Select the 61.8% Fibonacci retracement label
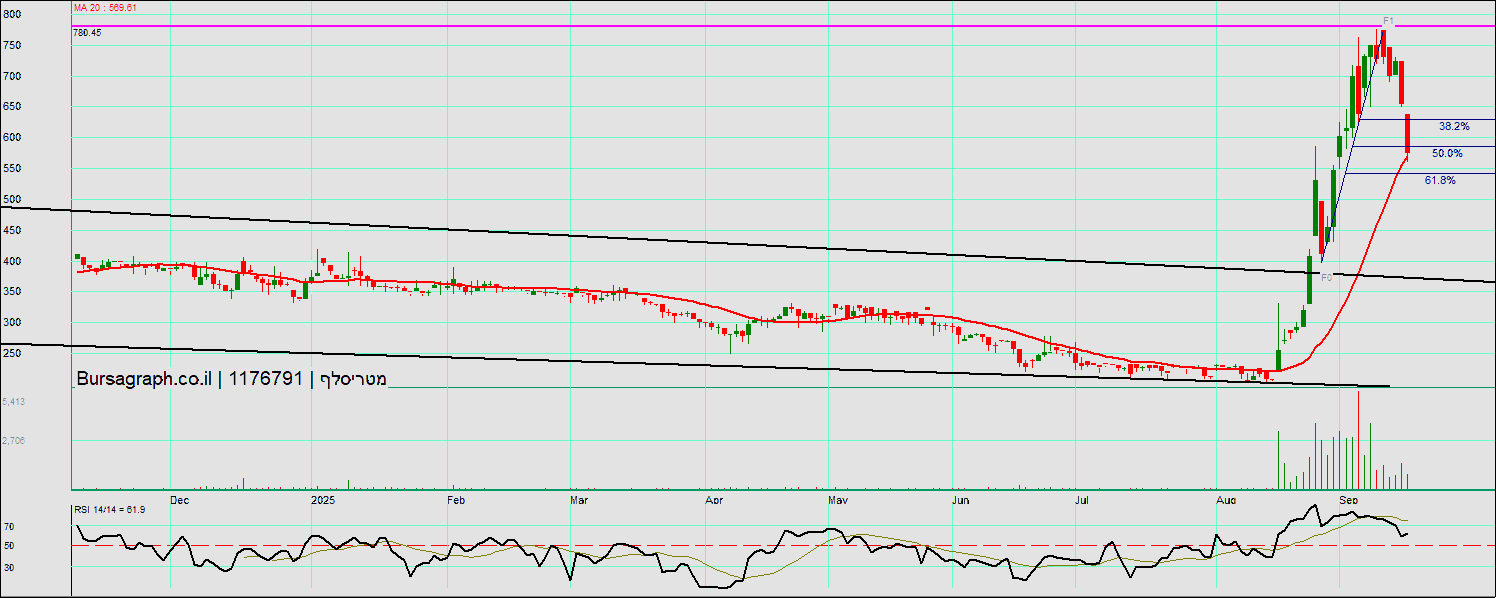Viewport: 1496px width, 598px height. click(1440, 180)
